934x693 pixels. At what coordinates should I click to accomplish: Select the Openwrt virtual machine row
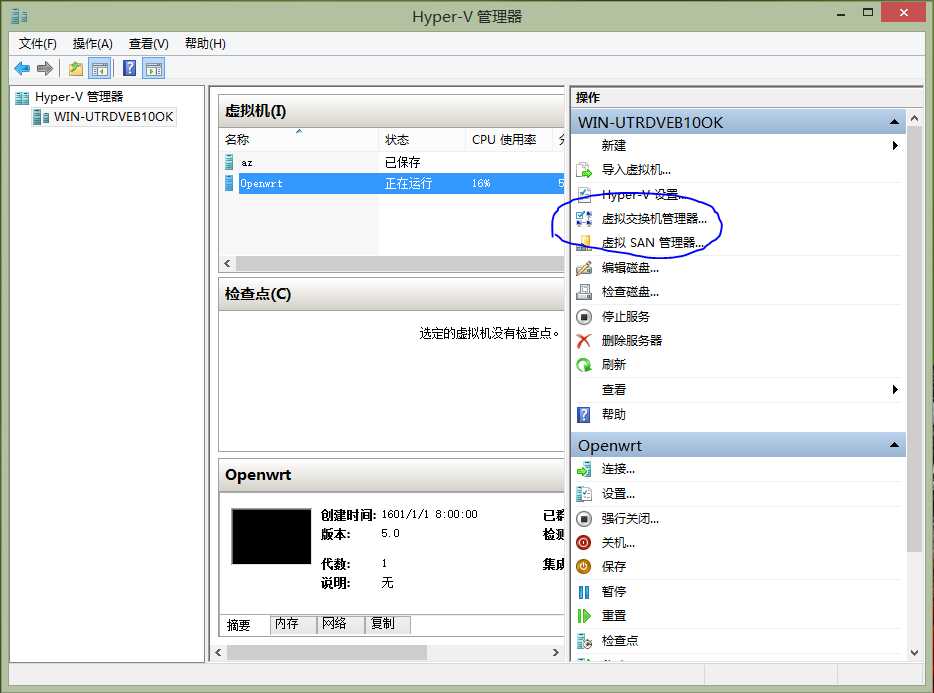[391, 184]
